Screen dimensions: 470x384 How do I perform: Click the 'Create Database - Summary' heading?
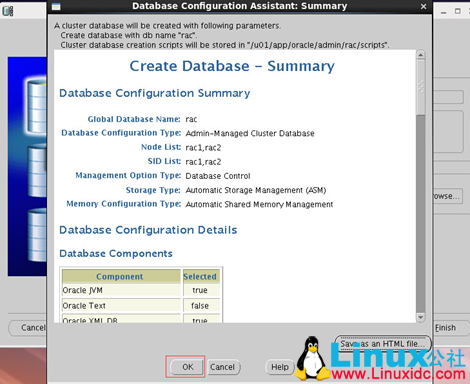click(x=232, y=66)
